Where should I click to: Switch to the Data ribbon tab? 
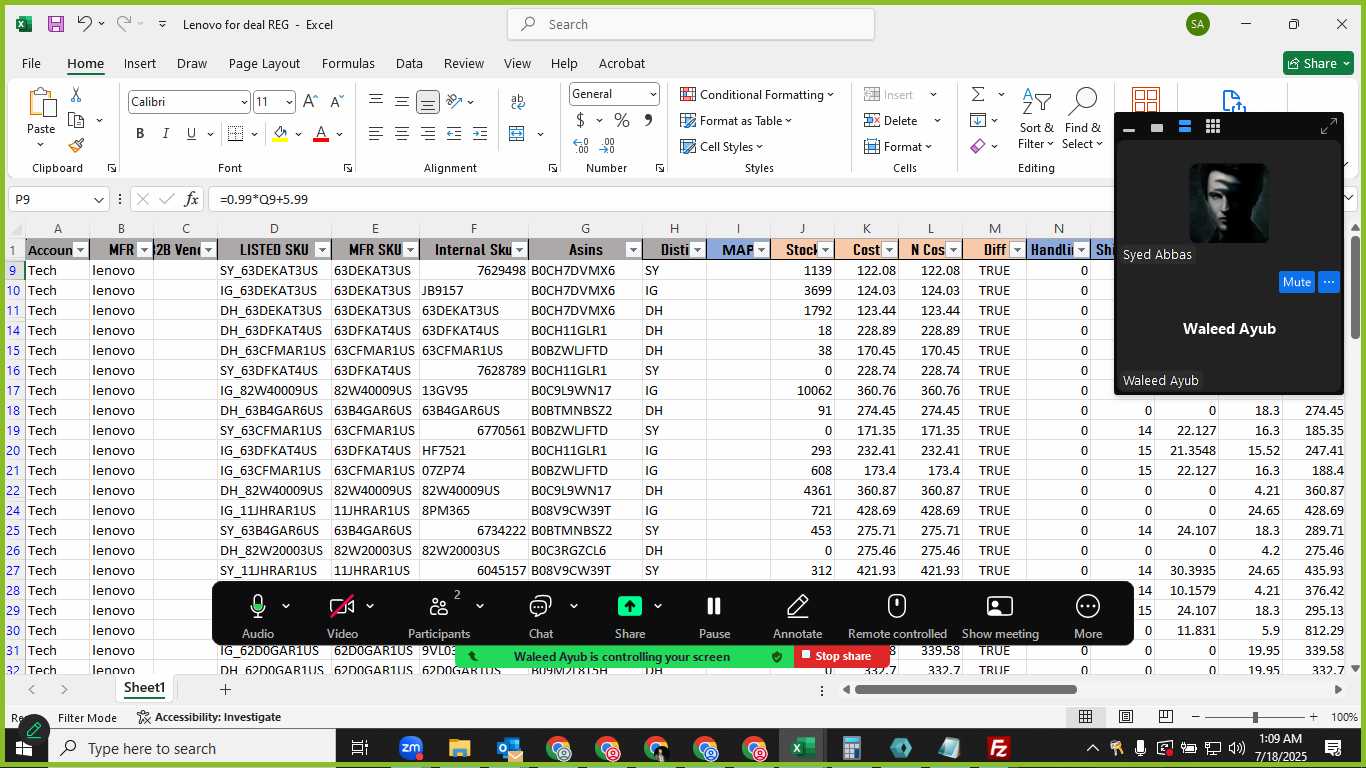click(409, 63)
